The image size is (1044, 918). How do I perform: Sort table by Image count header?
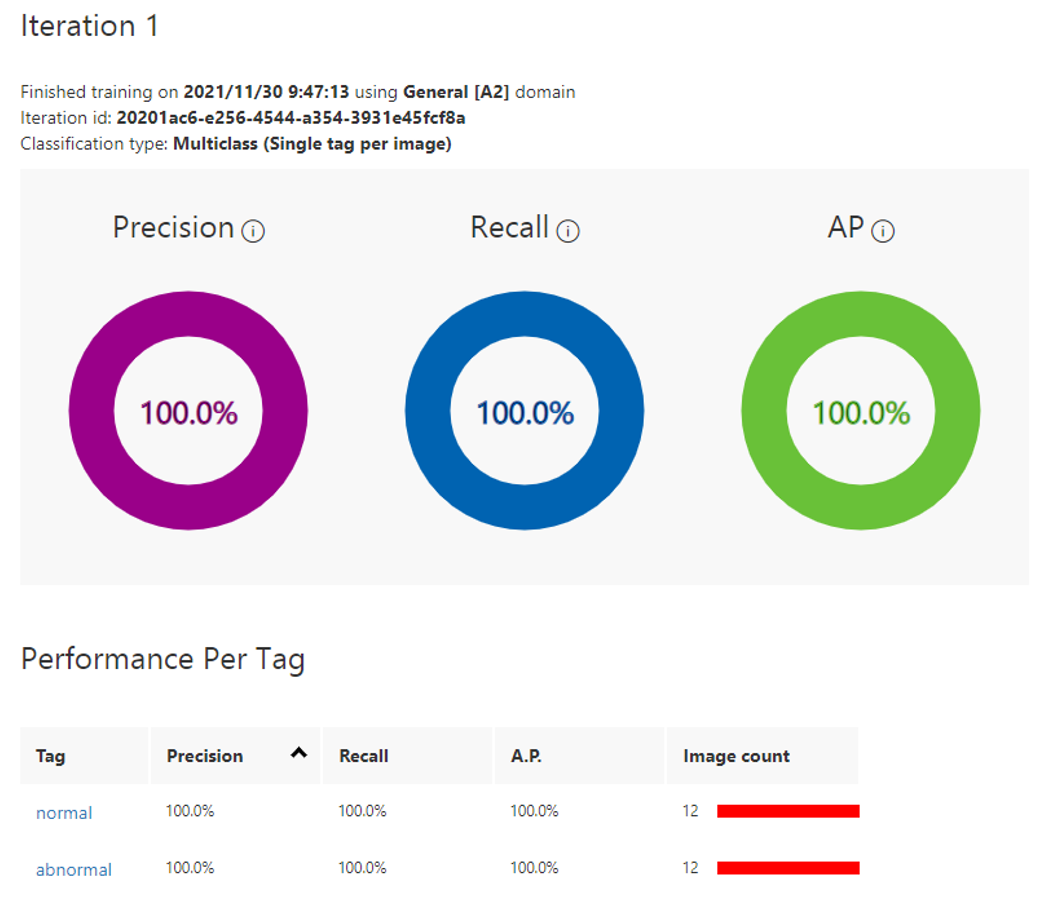click(x=736, y=756)
